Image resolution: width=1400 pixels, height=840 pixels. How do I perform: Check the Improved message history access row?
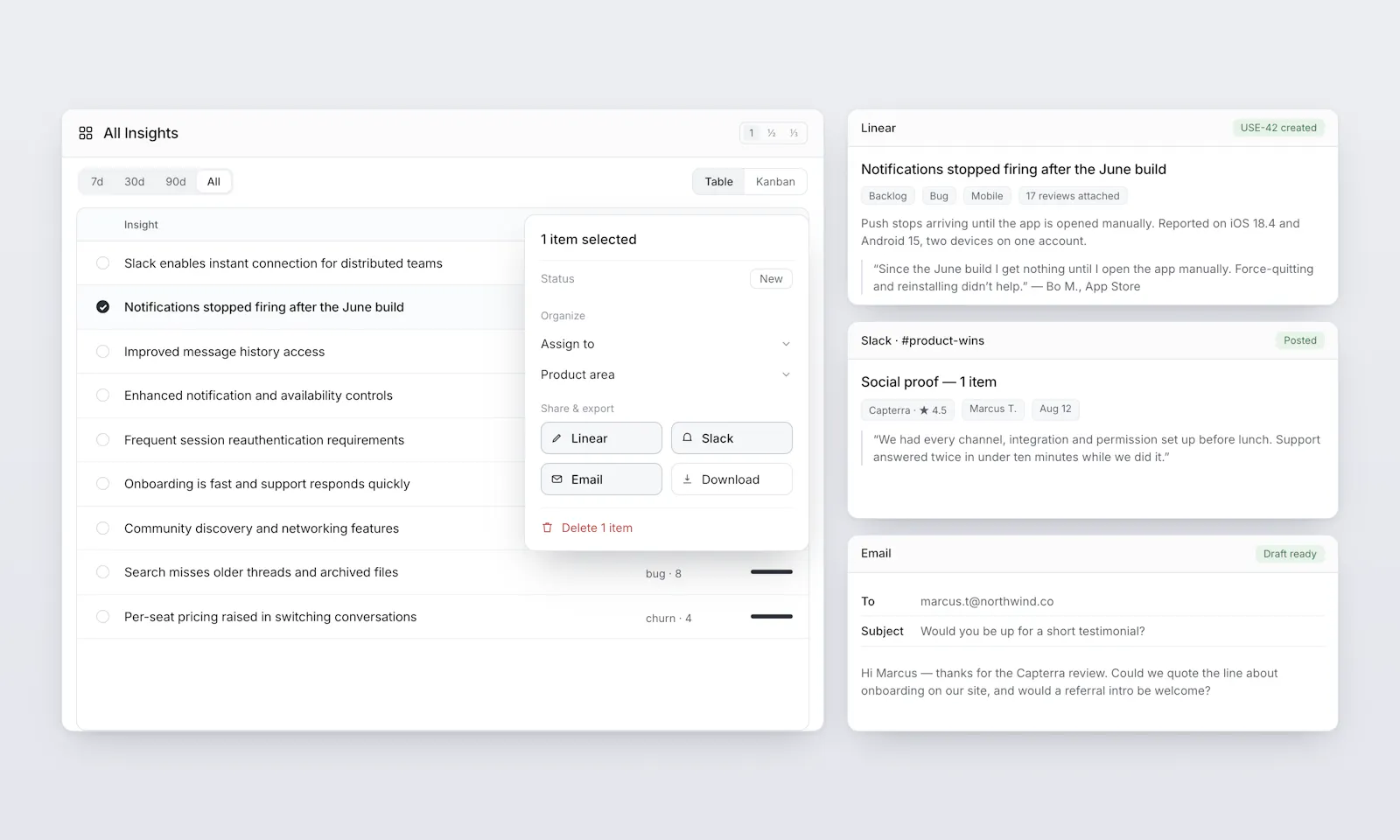pos(102,352)
